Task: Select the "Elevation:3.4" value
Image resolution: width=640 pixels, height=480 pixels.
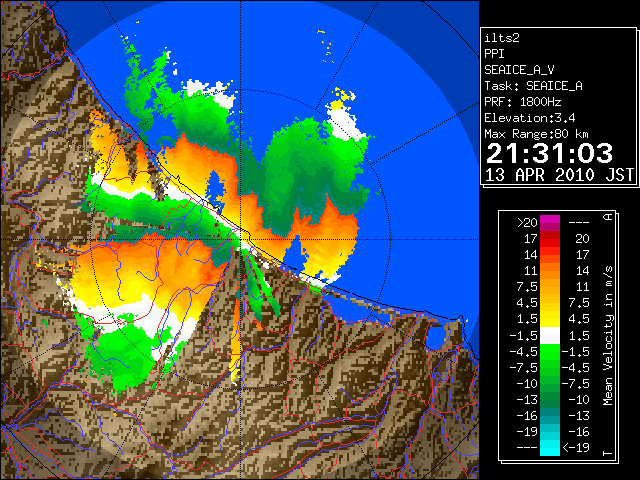Action: [529, 118]
